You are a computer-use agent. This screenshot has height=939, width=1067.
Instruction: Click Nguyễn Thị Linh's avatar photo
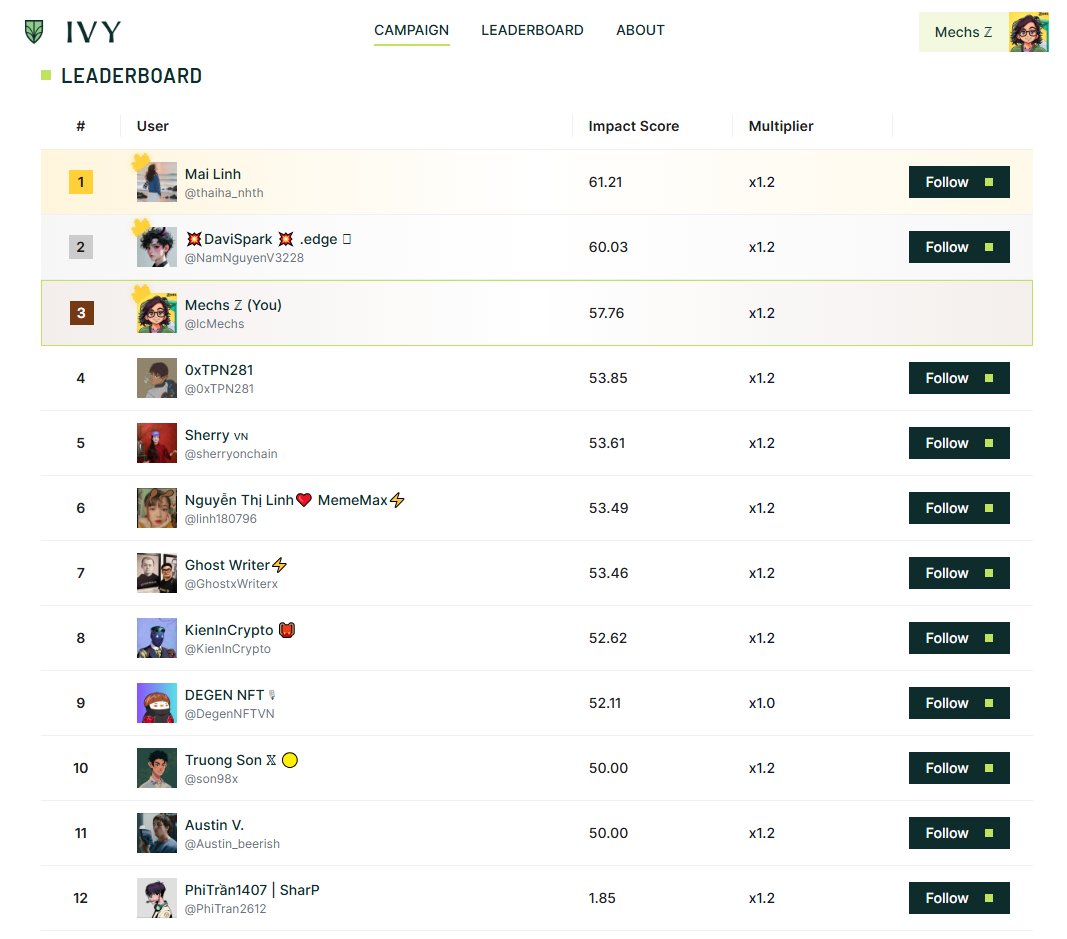157,508
